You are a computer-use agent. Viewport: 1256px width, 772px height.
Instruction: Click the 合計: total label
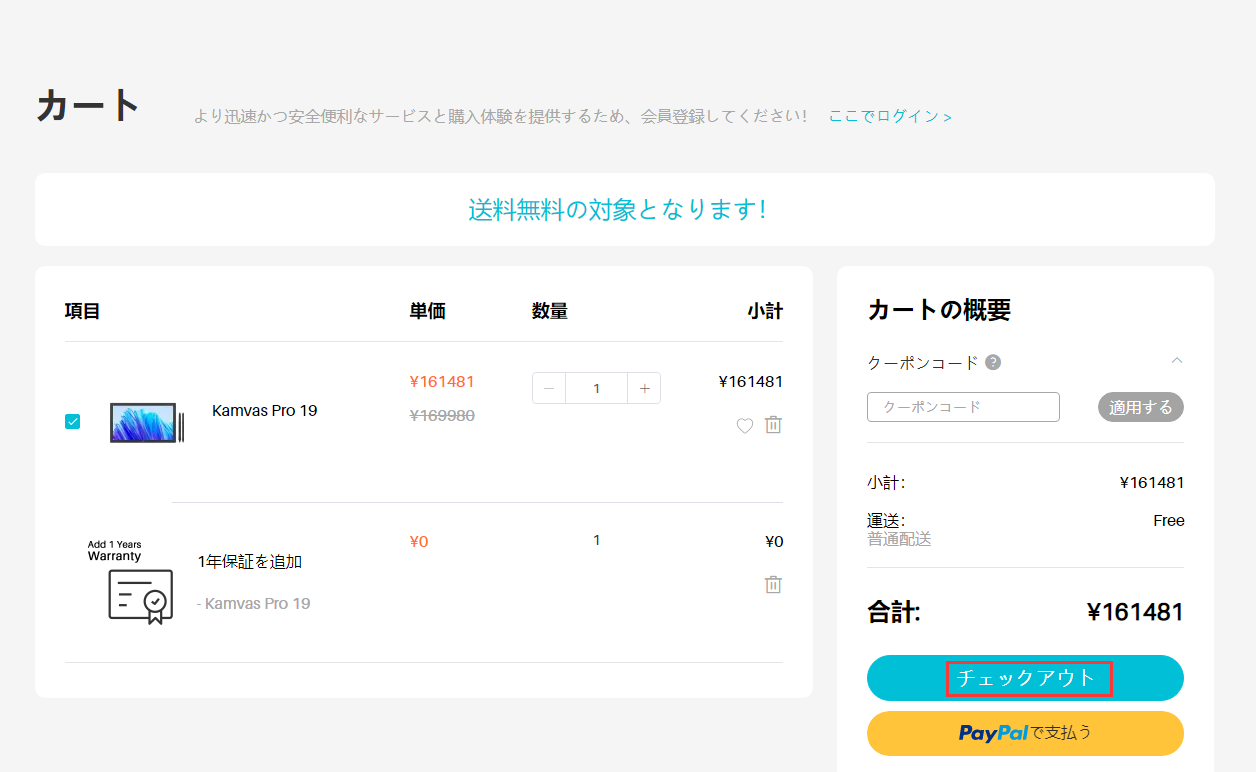(x=894, y=612)
